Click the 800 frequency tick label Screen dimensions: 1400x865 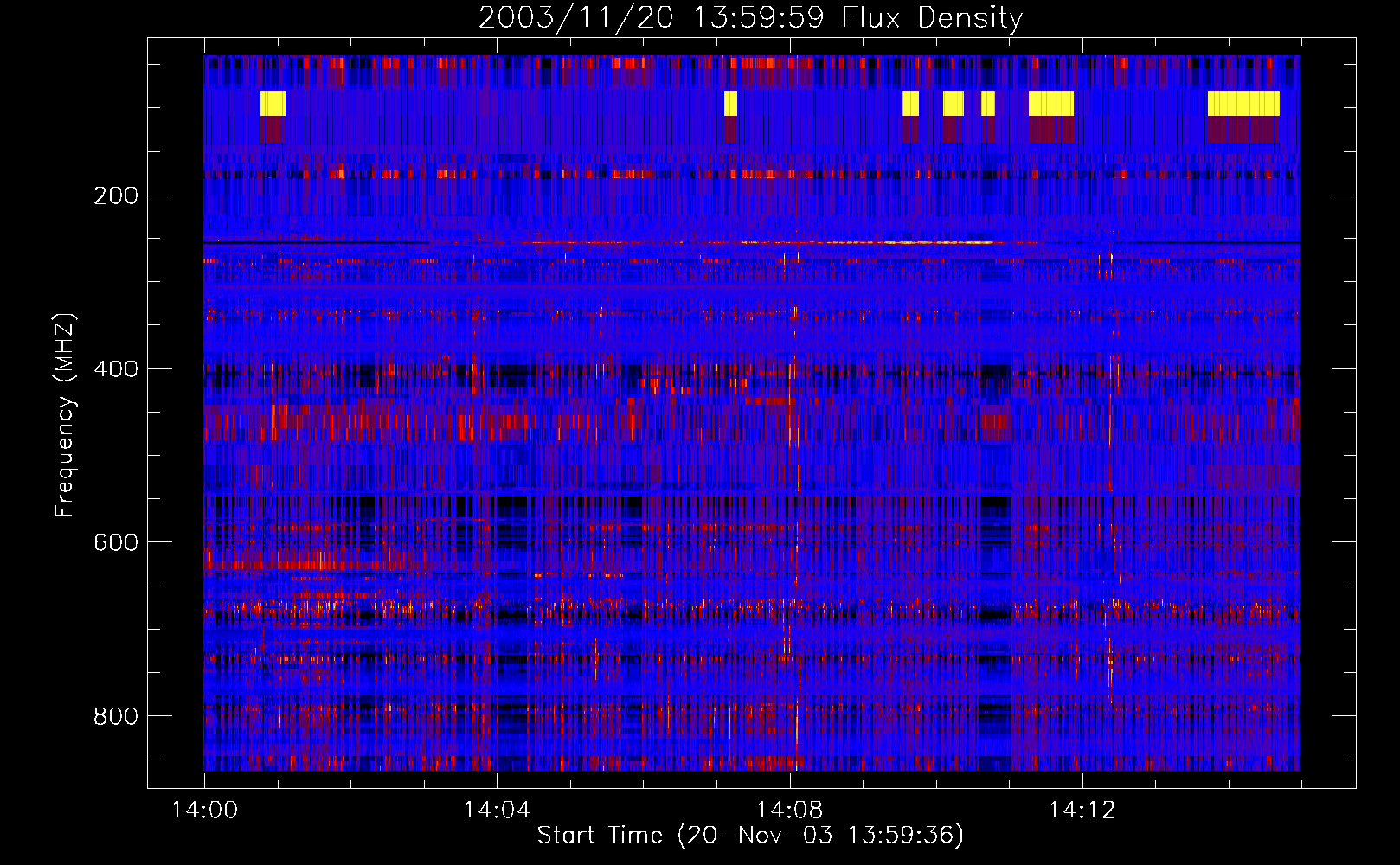116,716
